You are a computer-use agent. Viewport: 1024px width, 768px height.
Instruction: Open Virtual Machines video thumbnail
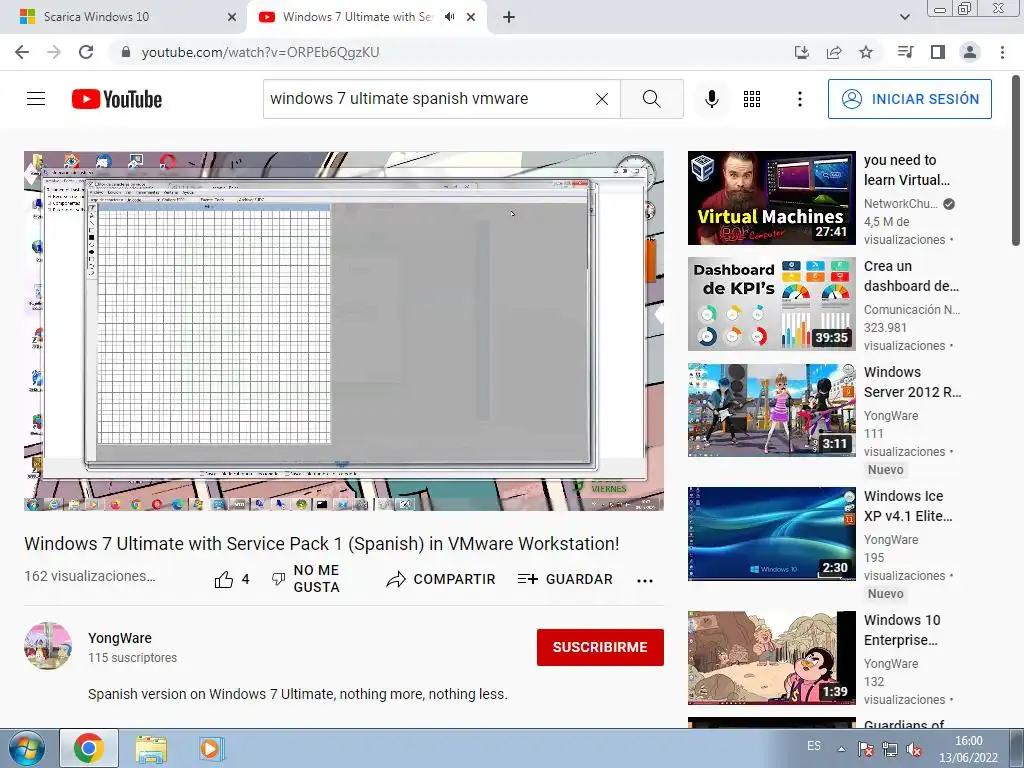coord(771,198)
